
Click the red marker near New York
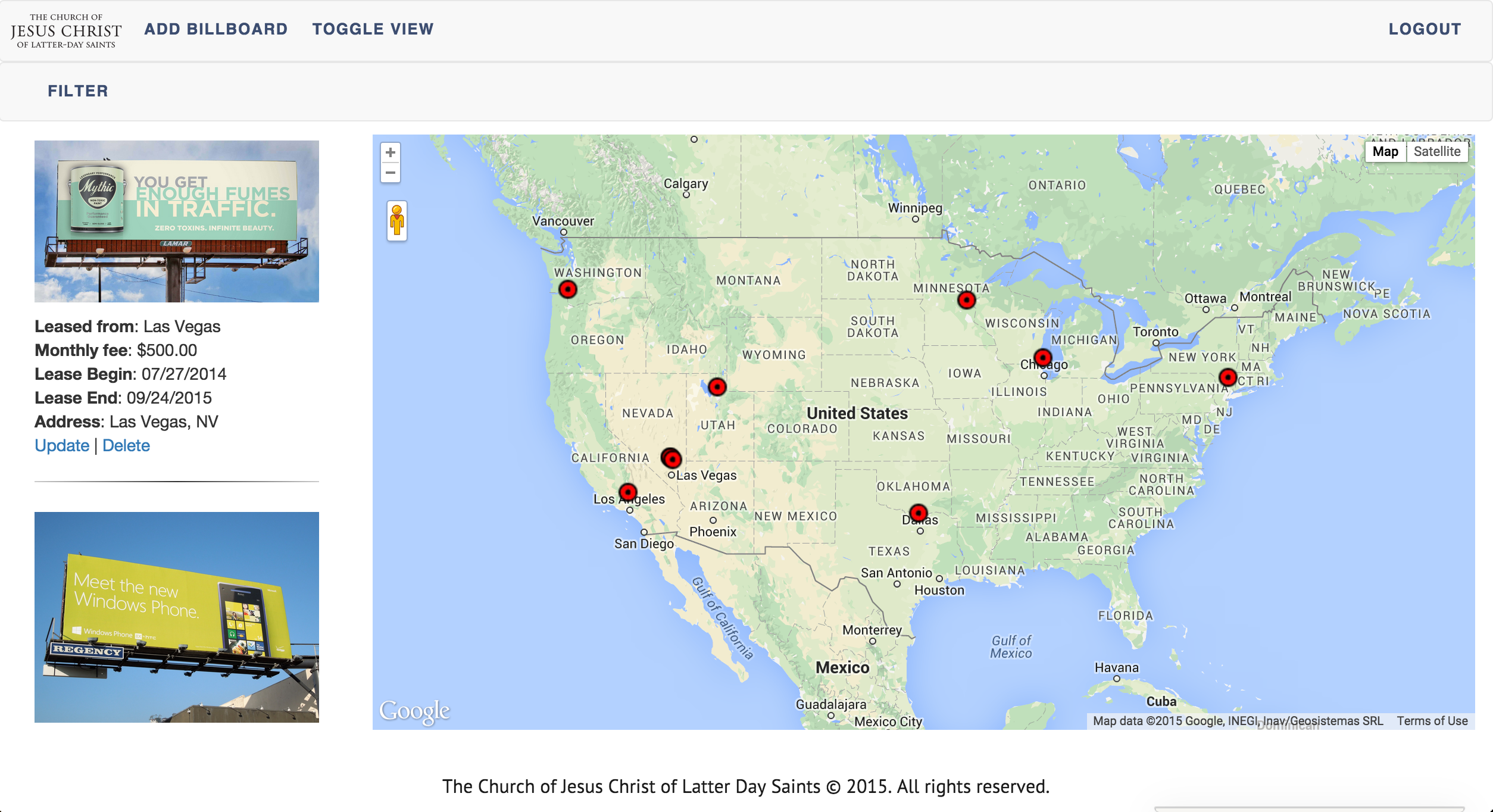1227,377
